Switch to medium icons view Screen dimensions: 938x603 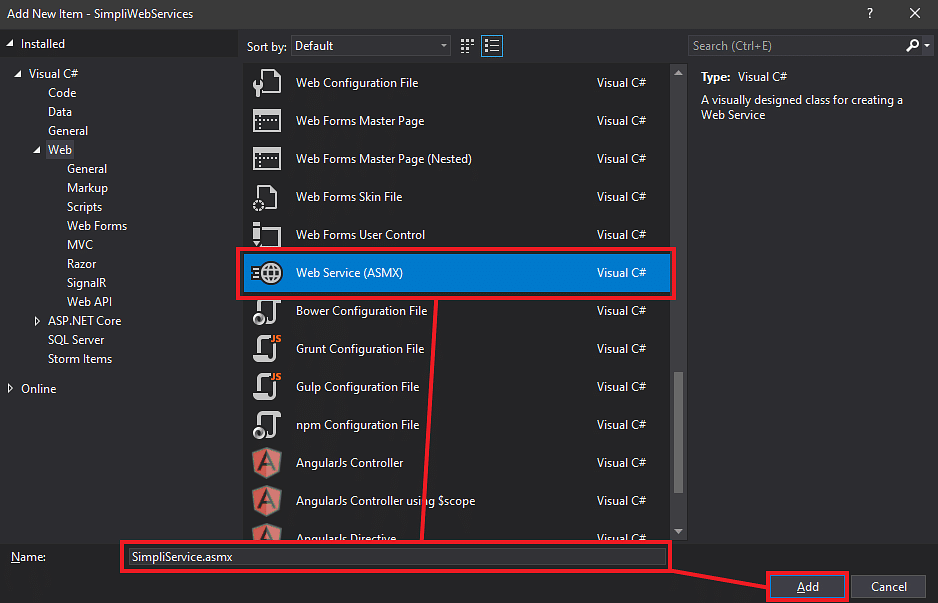(x=467, y=46)
